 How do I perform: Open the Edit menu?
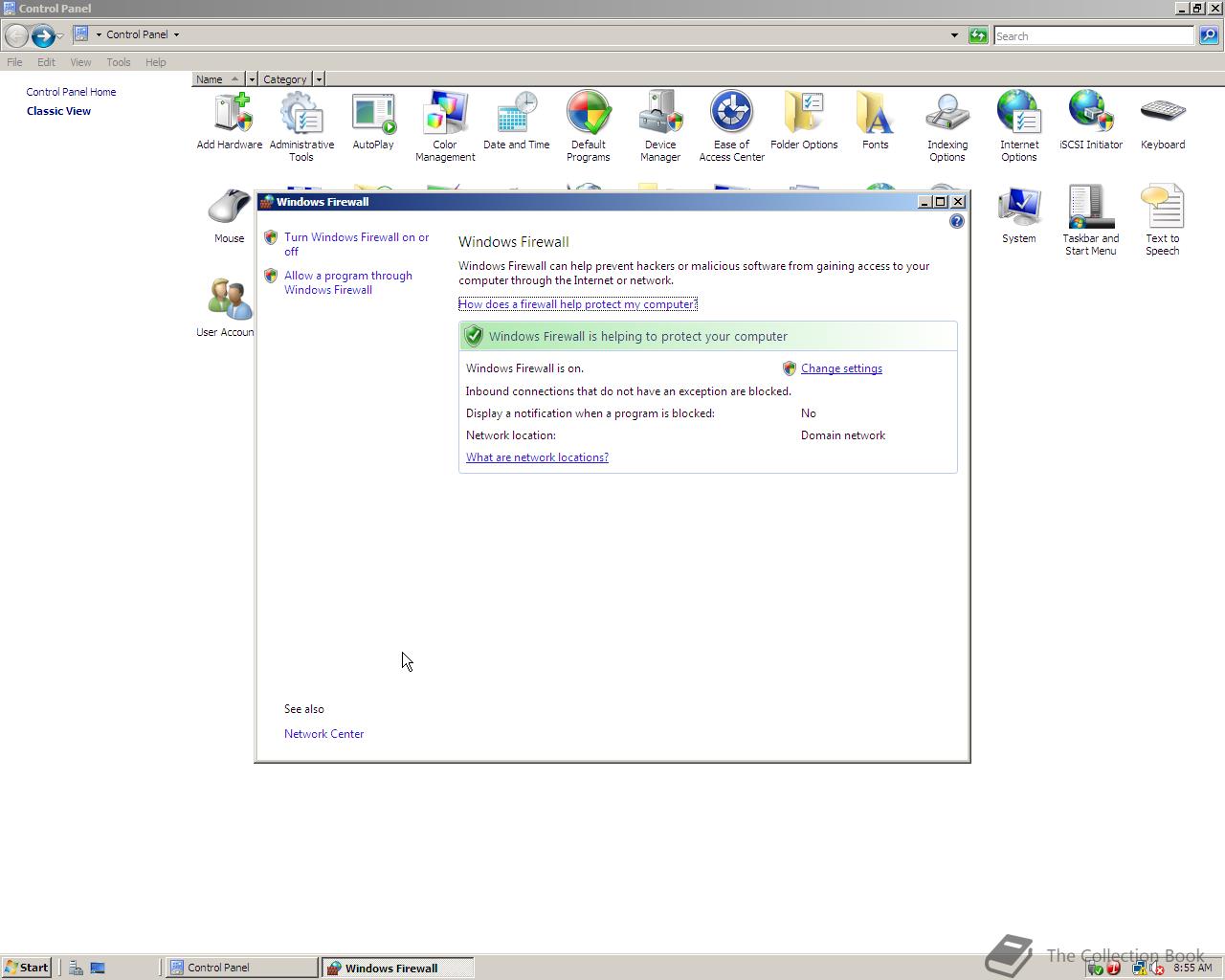[x=46, y=62]
